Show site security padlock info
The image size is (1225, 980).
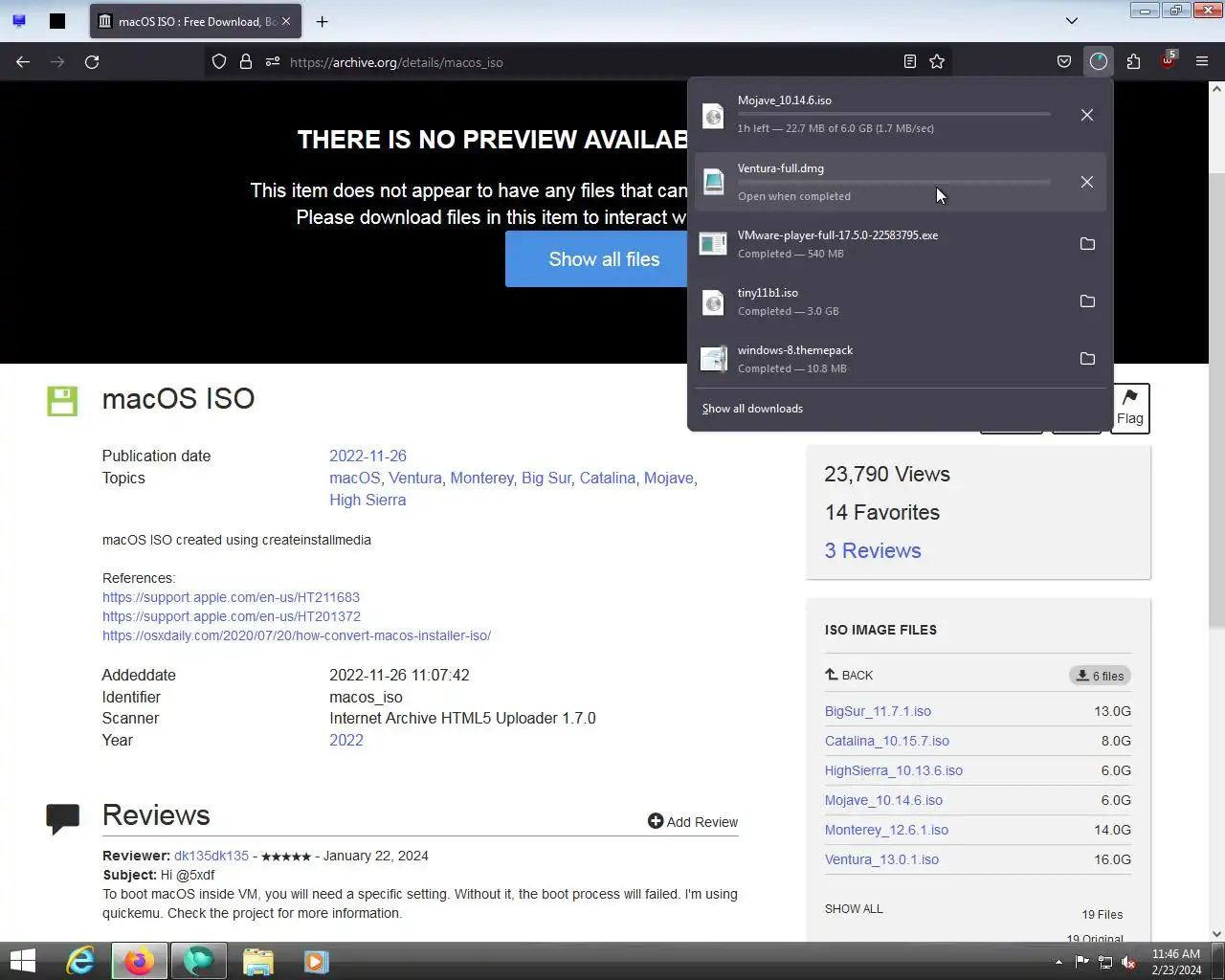click(x=246, y=62)
